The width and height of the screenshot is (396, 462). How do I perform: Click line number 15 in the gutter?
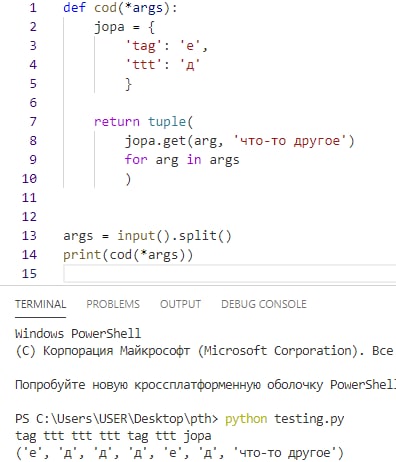pyautogui.click(x=29, y=274)
